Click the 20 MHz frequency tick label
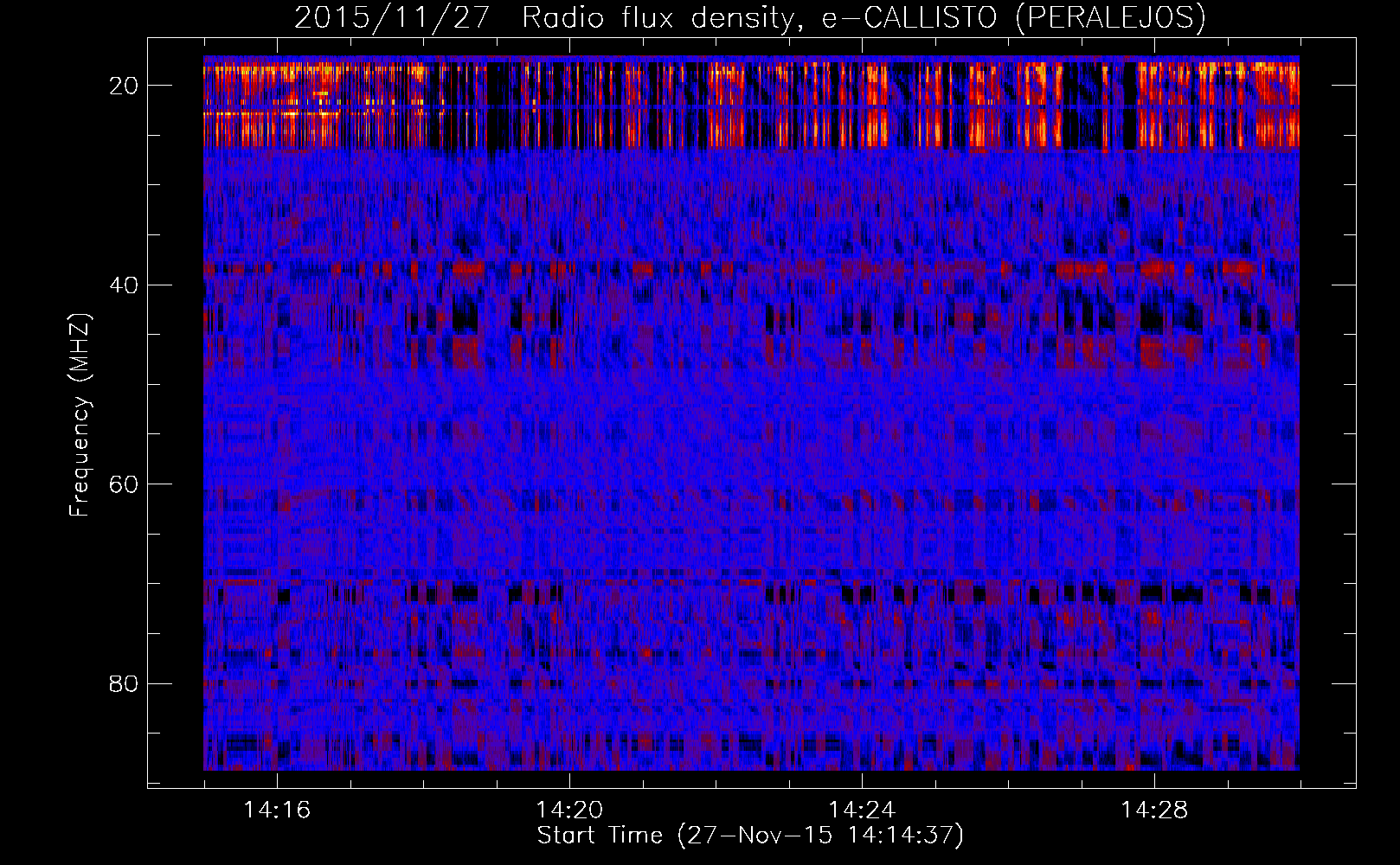 pyautogui.click(x=125, y=86)
